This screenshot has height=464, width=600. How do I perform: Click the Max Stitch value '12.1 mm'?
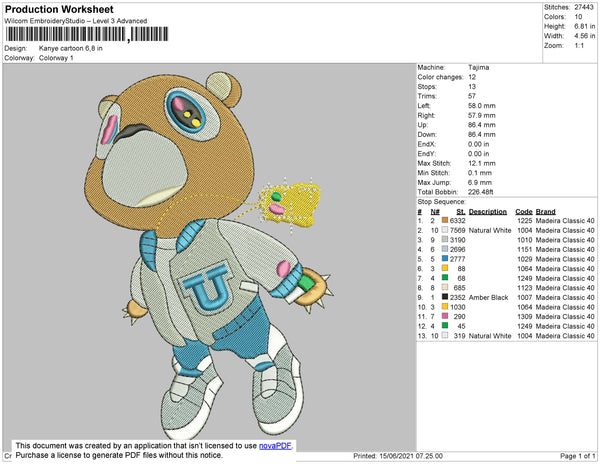481,163
